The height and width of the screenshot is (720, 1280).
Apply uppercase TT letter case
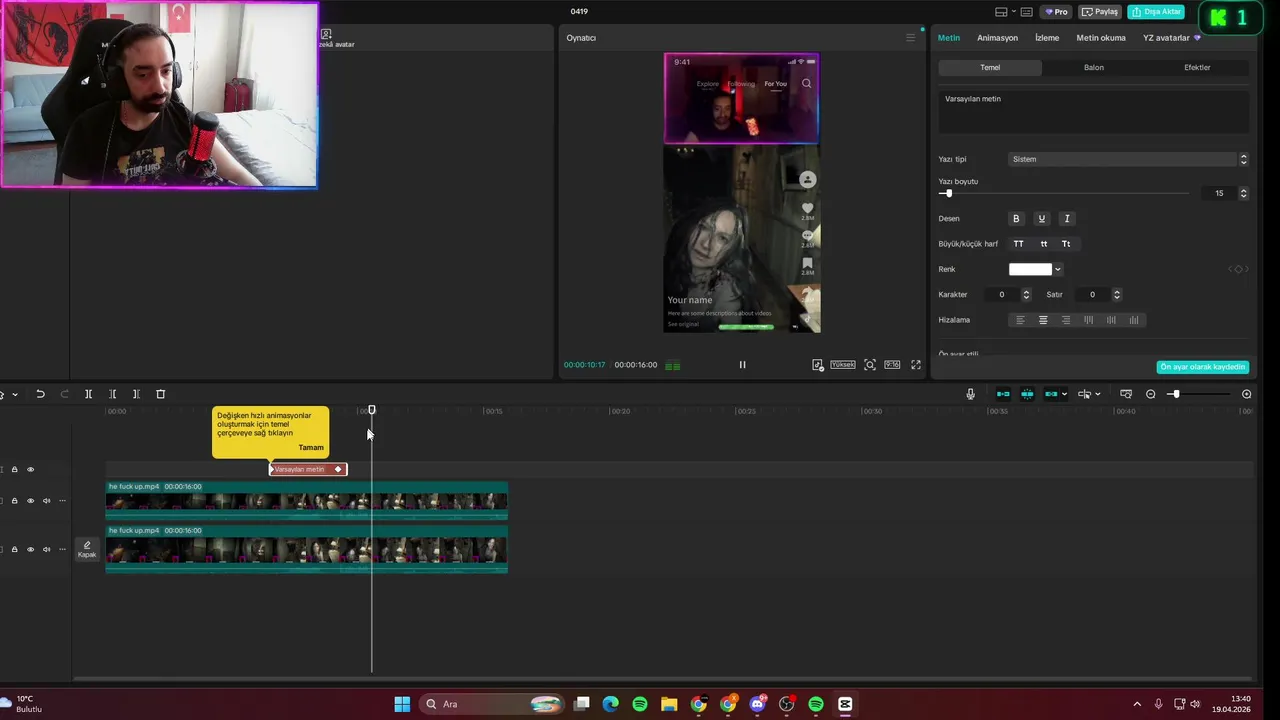(1018, 244)
